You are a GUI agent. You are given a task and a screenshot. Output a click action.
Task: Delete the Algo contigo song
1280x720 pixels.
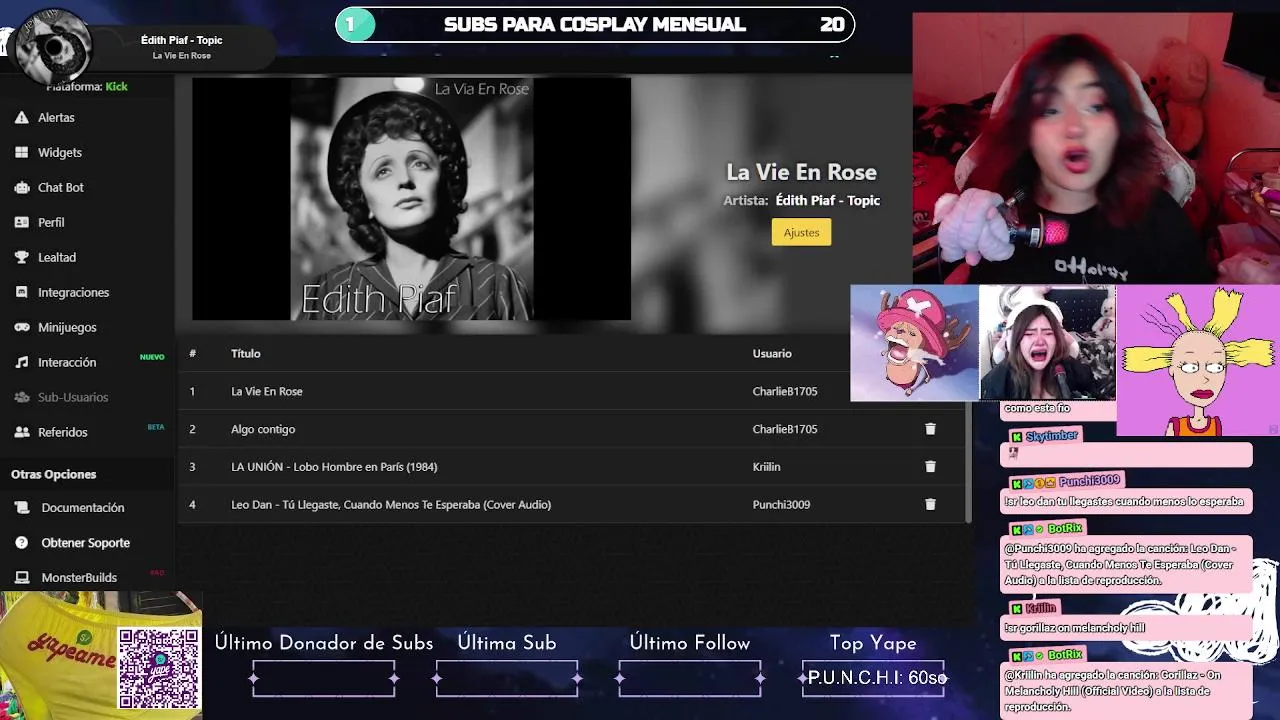tap(930, 429)
